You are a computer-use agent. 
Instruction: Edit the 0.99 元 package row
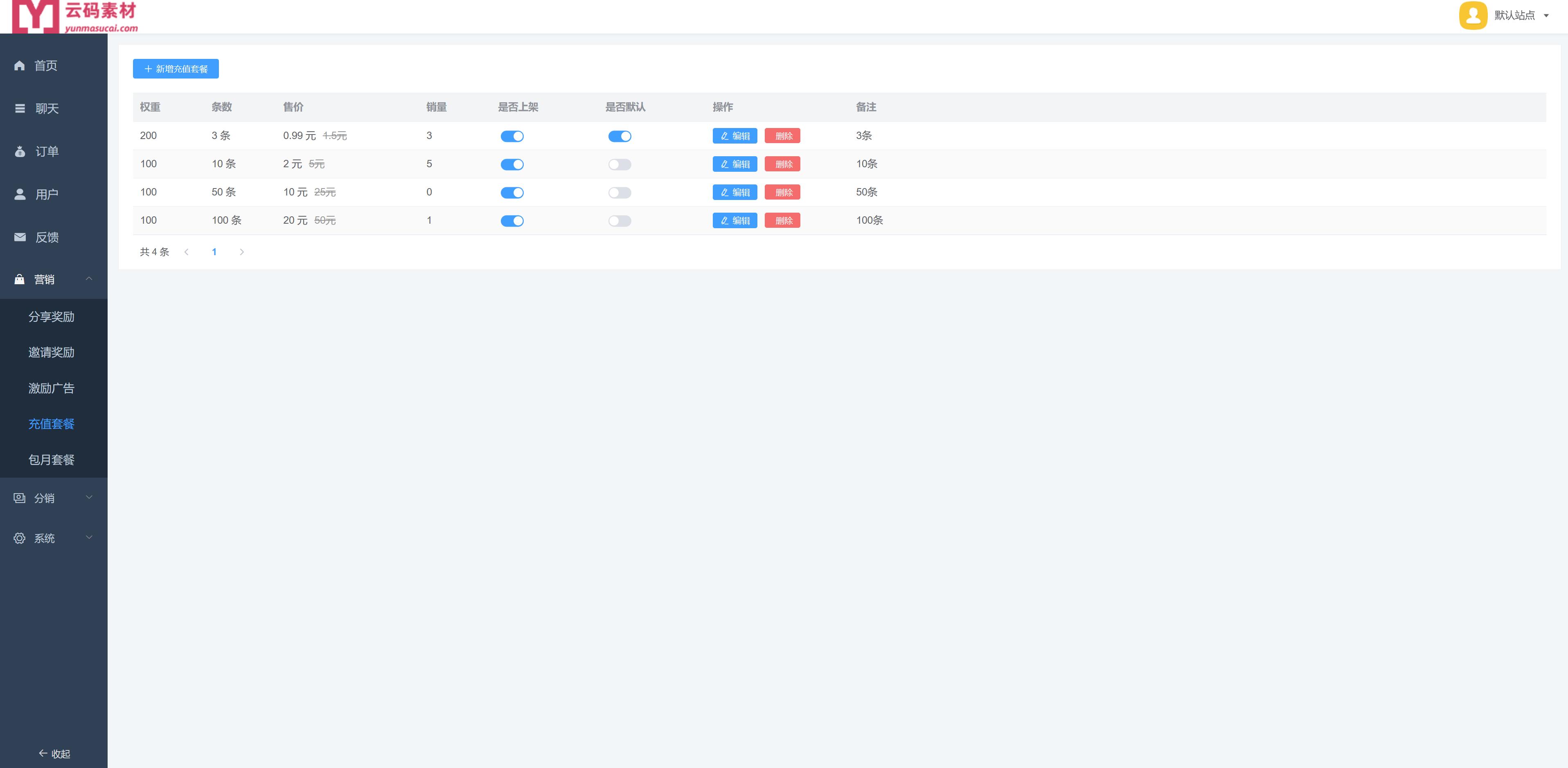point(735,136)
